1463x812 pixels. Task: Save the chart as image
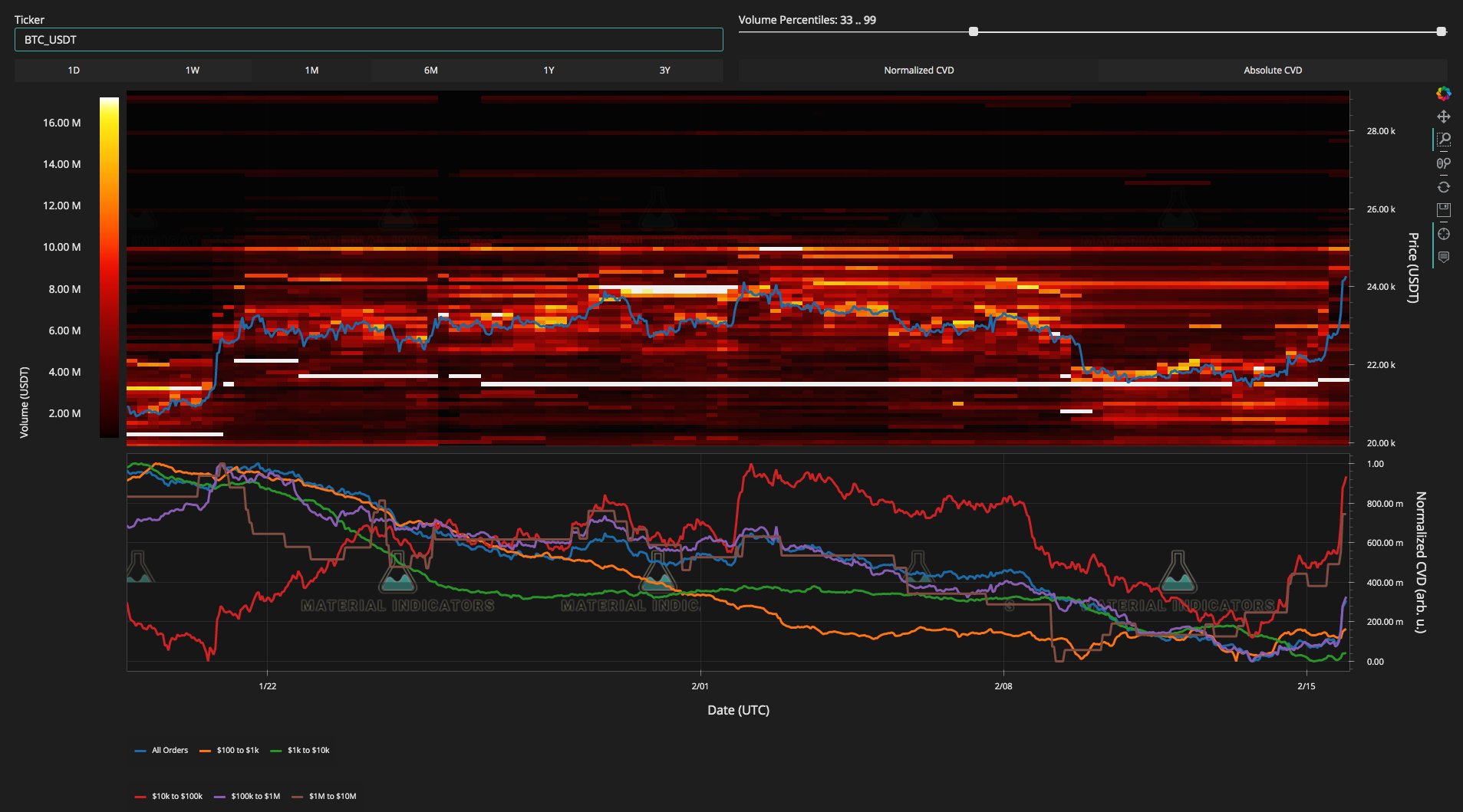click(1443, 210)
